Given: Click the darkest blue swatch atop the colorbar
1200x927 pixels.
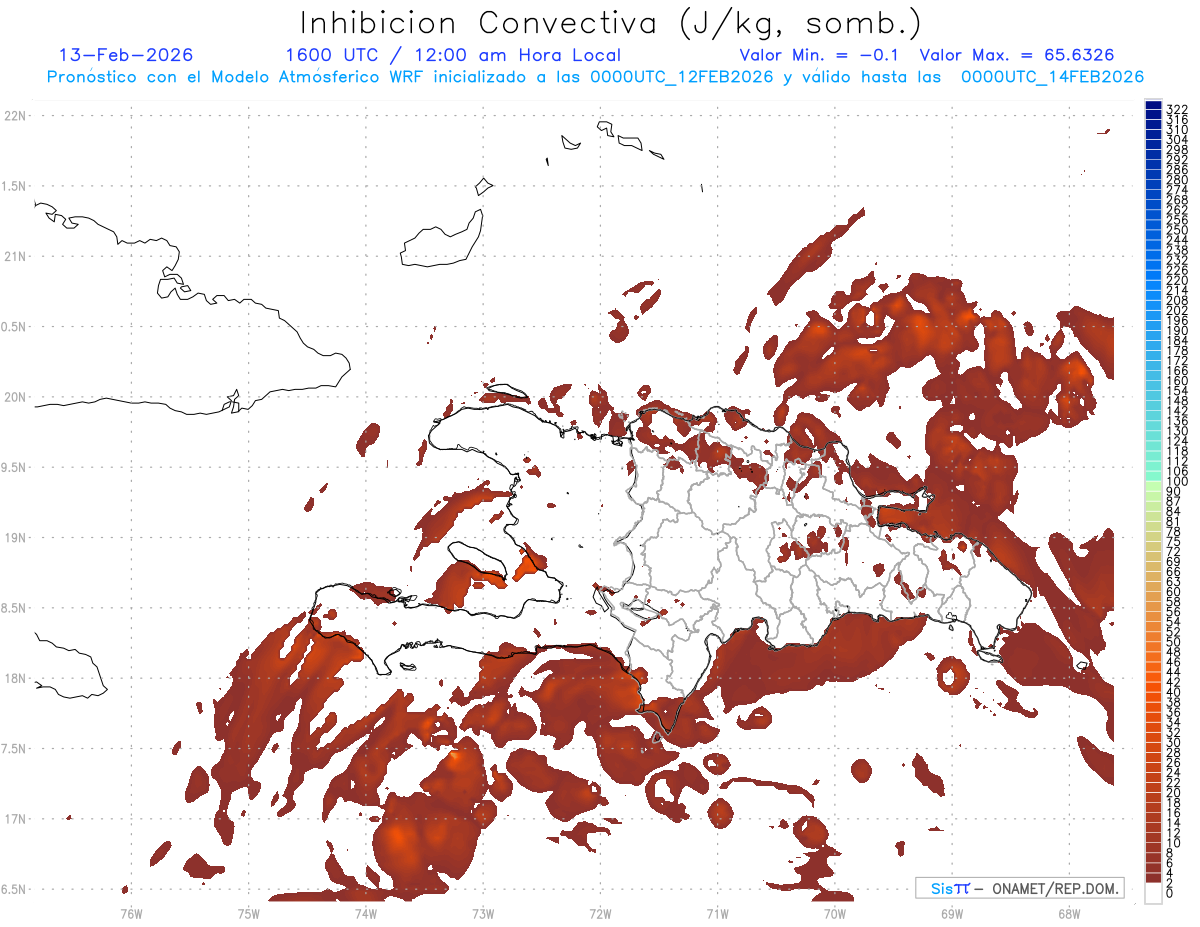Looking at the screenshot, I should (x=1154, y=107).
